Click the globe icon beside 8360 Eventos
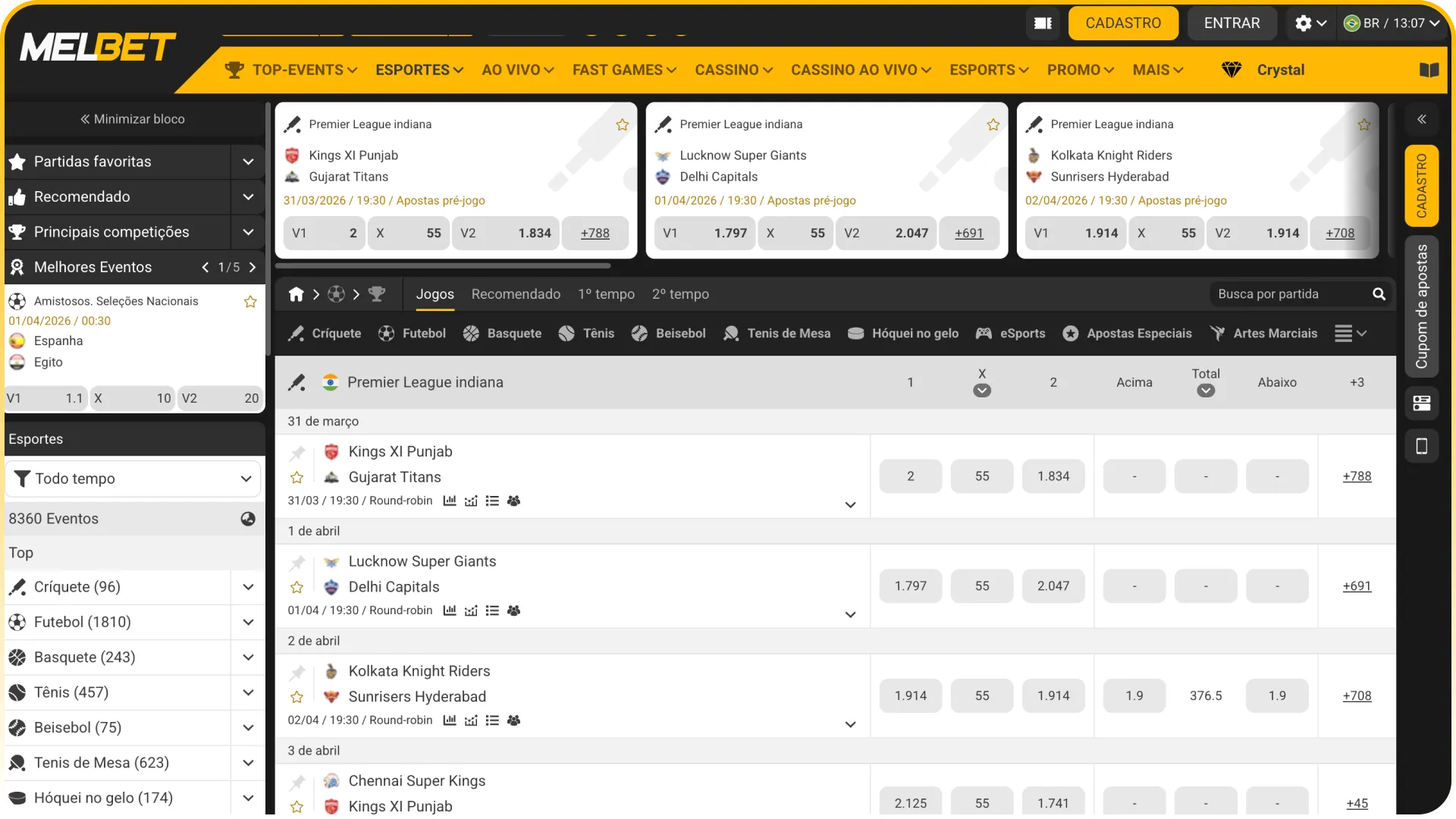This screenshot has width=1456, height=819. [x=248, y=519]
